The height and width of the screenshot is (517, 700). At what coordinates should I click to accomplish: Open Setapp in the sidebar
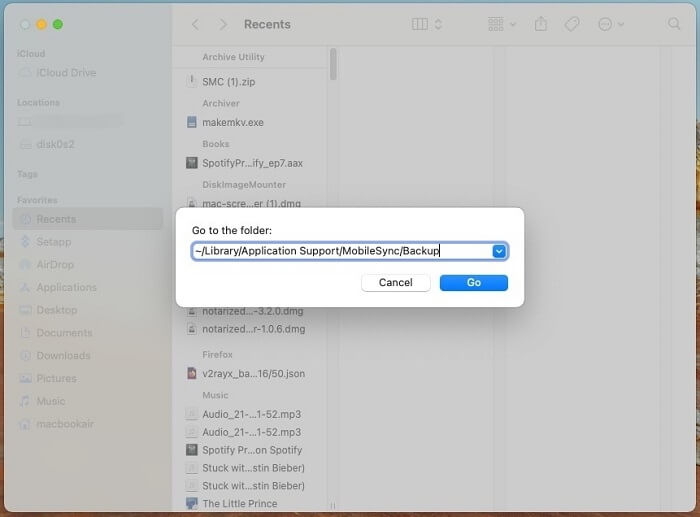[x=54, y=242]
